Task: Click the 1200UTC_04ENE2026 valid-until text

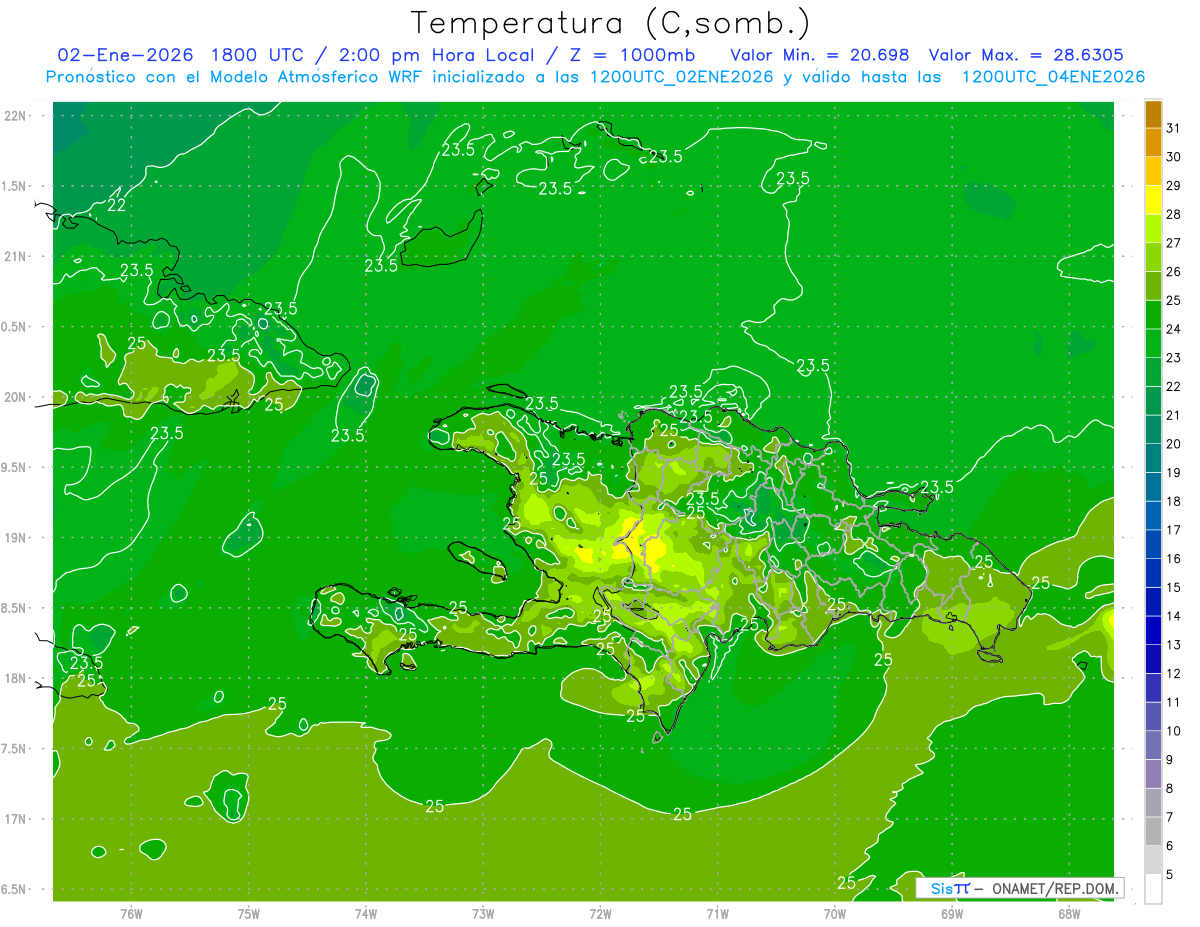Action: 1053,77
